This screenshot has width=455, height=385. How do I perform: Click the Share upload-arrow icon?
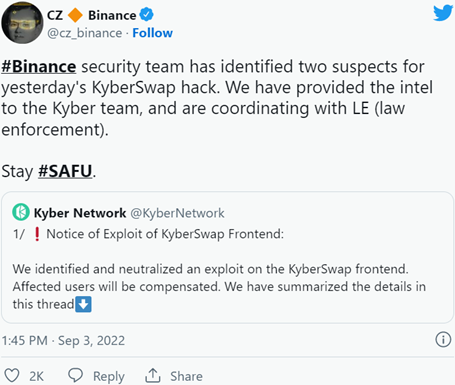[153, 375]
